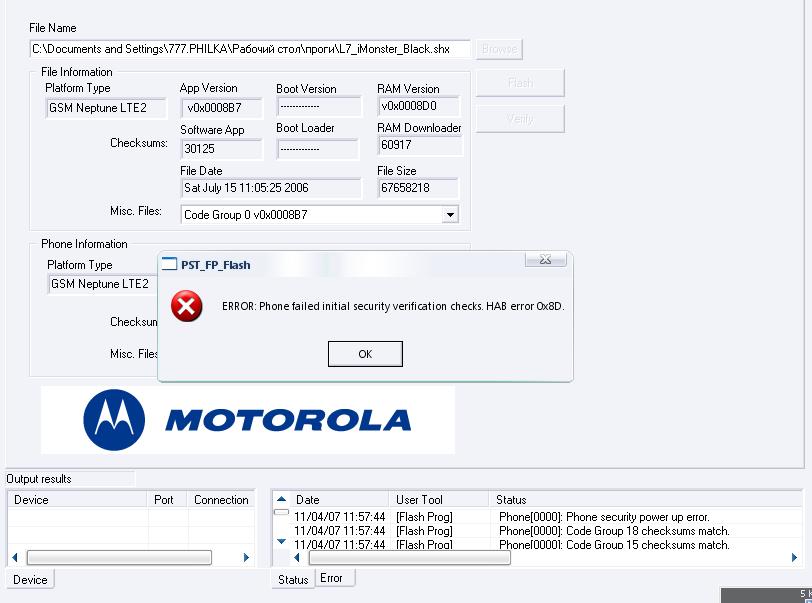Click the disabled Flash button
Image resolution: width=812 pixels, height=603 pixels.
pyautogui.click(x=520, y=83)
